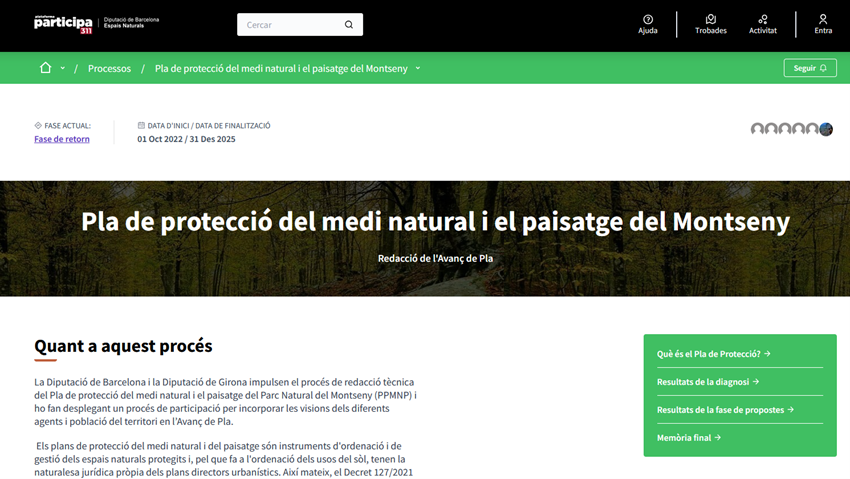Click the leftmost participant avatar

pos(757,129)
